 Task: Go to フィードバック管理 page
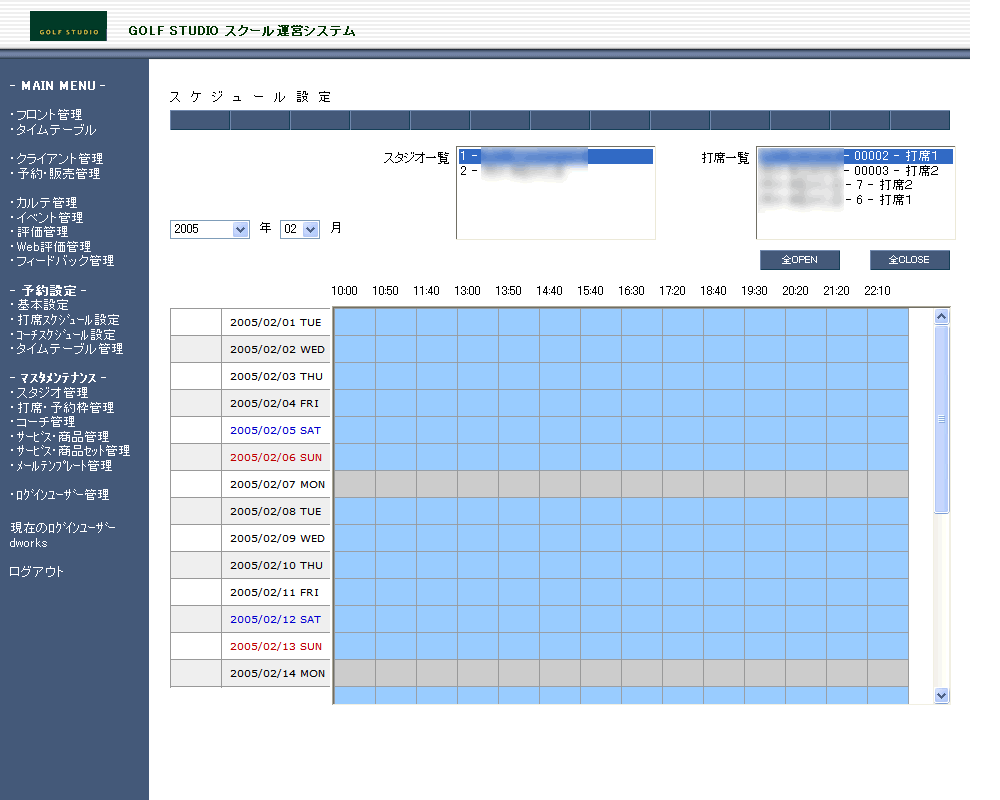point(65,260)
